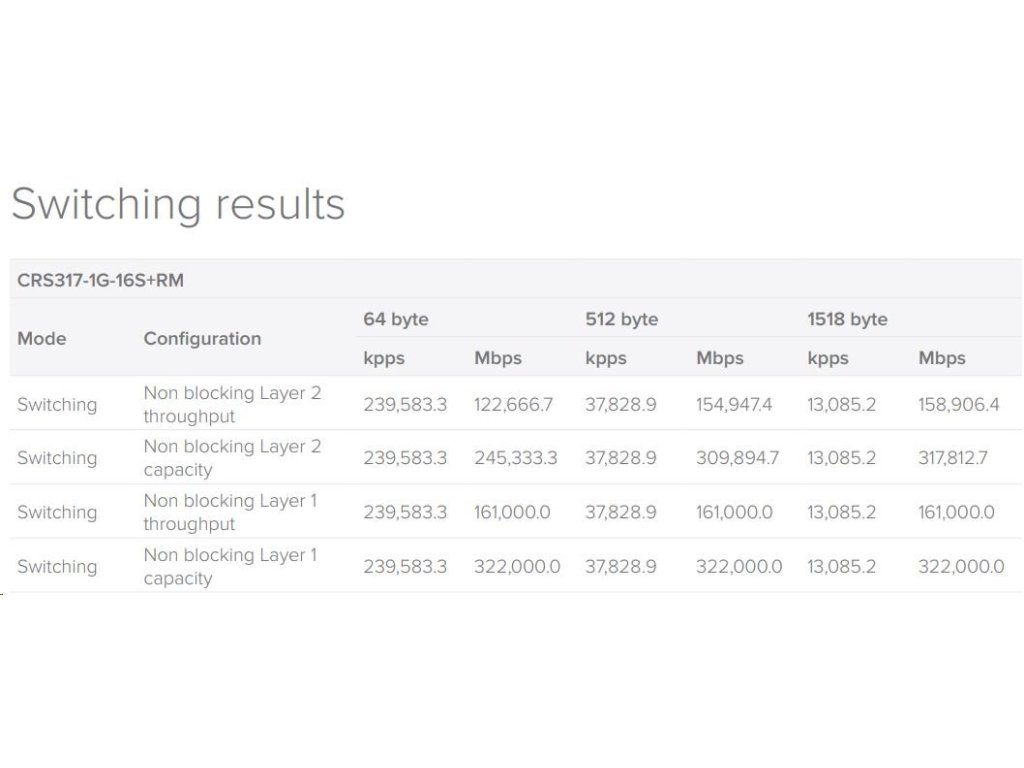This screenshot has width=1024, height=768.
Task: Click the 1518 byte column group header
Action: point(848,319)
